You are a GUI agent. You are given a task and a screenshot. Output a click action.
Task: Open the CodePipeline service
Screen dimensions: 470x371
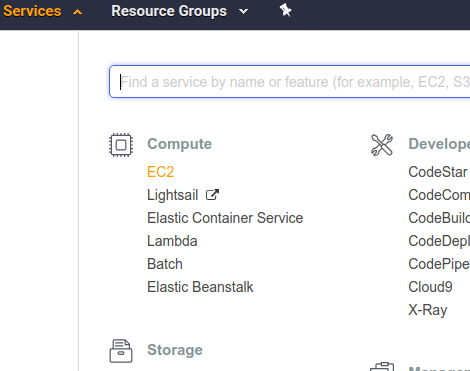[439, 264]
